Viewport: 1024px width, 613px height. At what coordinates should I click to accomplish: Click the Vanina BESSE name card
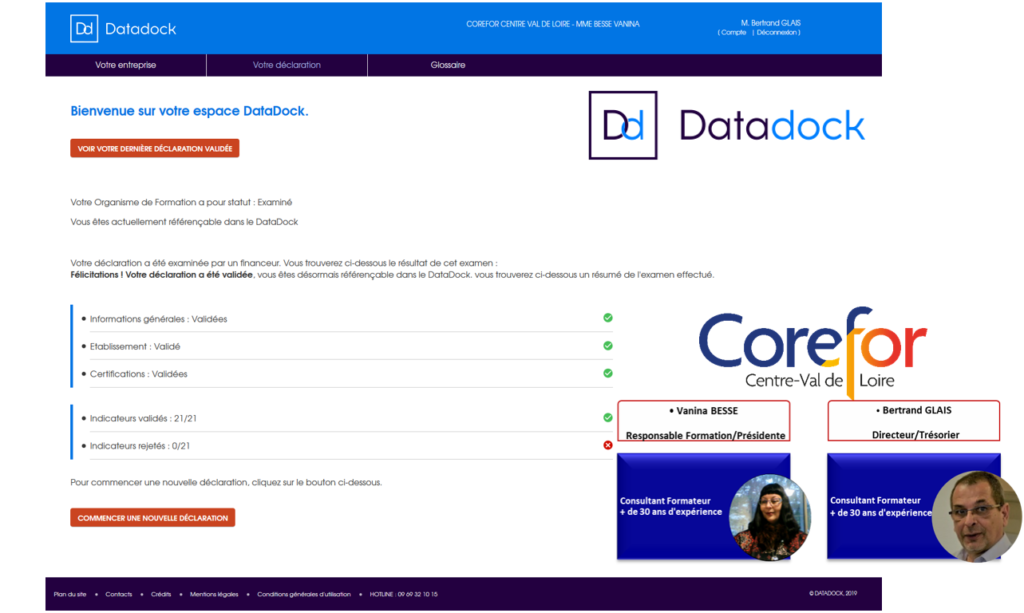tap(704, 421)
